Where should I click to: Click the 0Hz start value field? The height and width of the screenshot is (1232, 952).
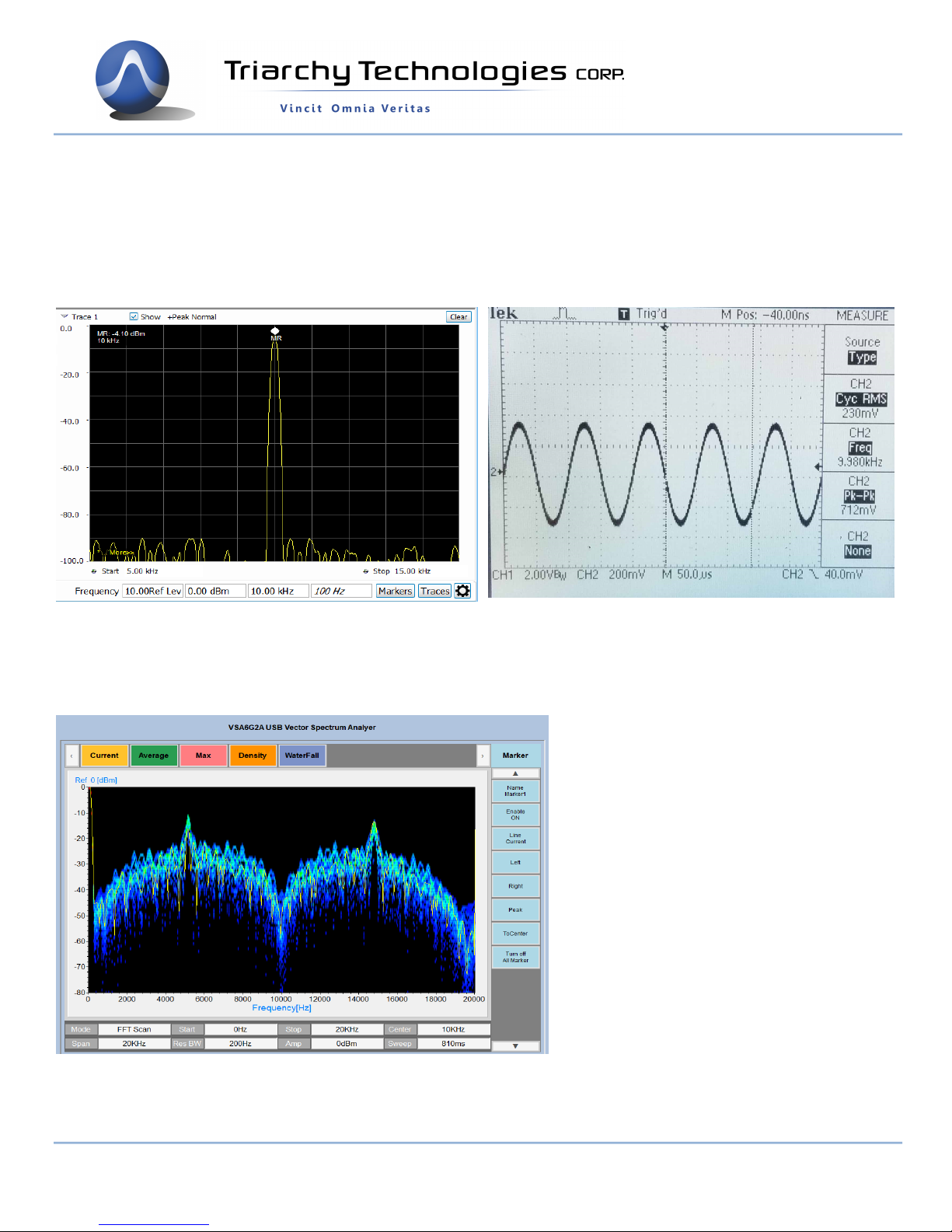pyautogui.click(x=240, y=1029)
